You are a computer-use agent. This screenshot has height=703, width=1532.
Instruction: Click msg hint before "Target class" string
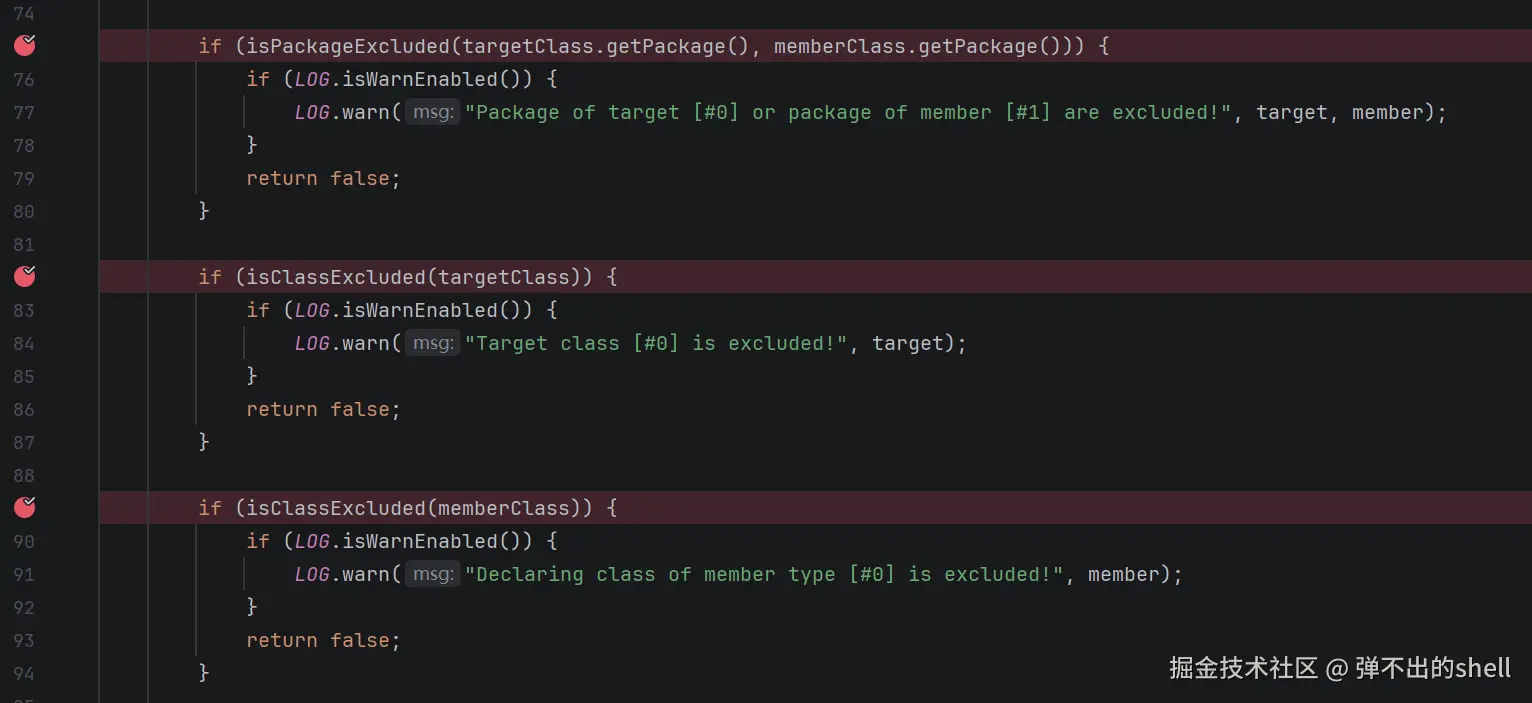tap(432, 343)
